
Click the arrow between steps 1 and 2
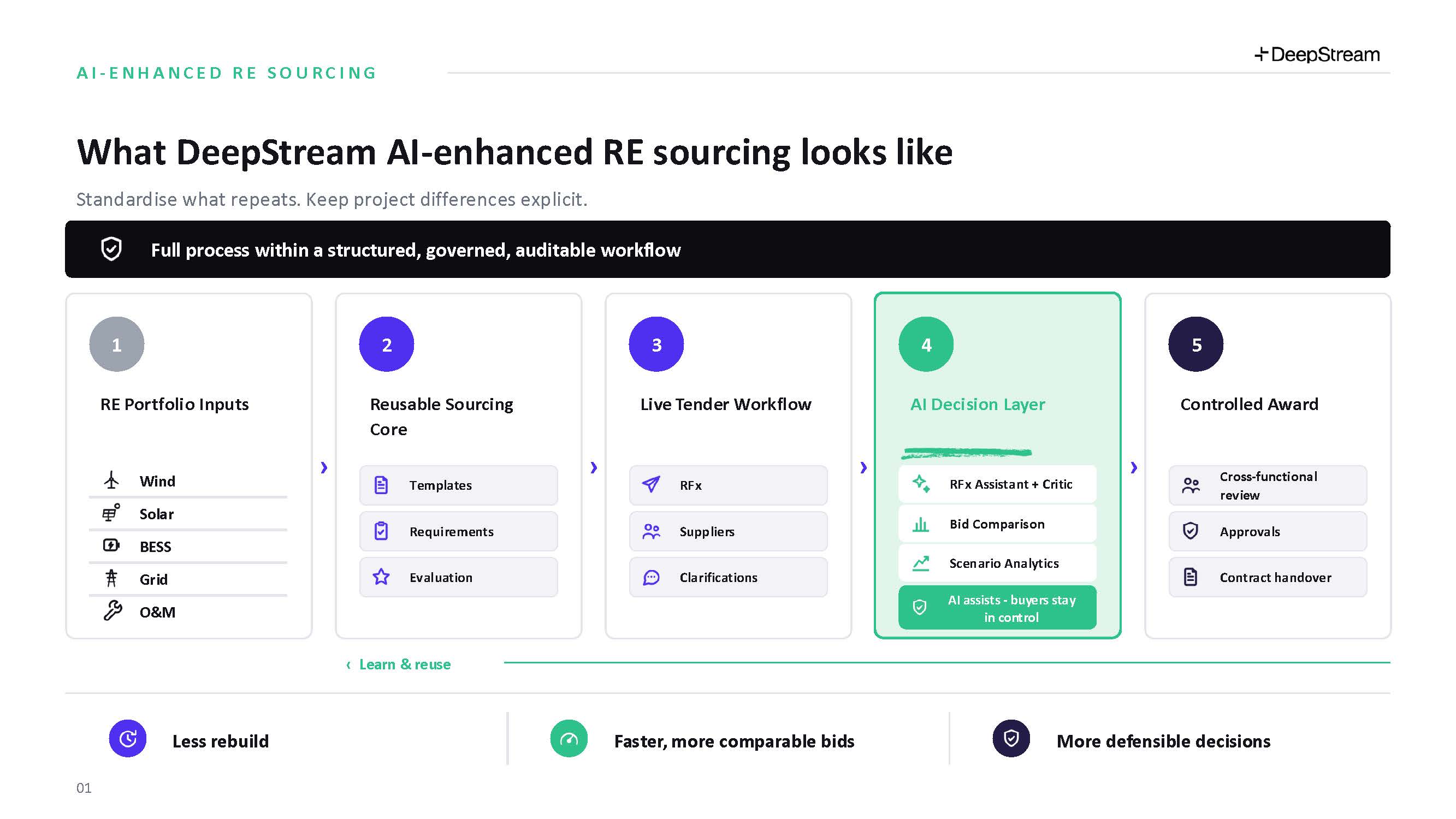click(x=324, y=467)
